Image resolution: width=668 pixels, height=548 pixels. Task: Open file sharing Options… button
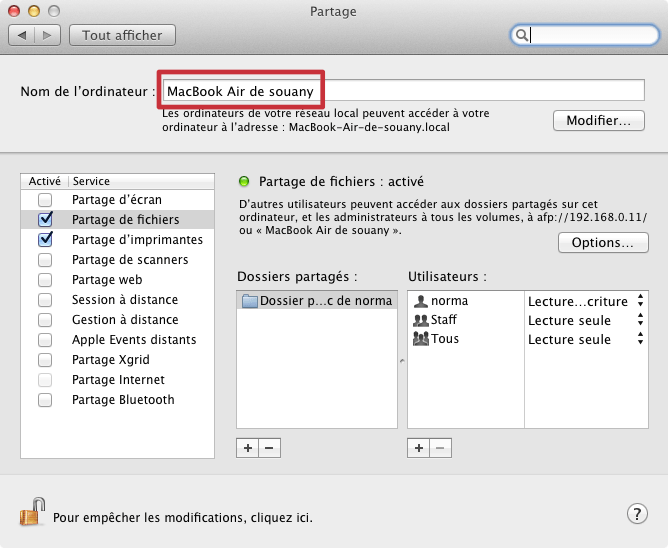(603, 242)
